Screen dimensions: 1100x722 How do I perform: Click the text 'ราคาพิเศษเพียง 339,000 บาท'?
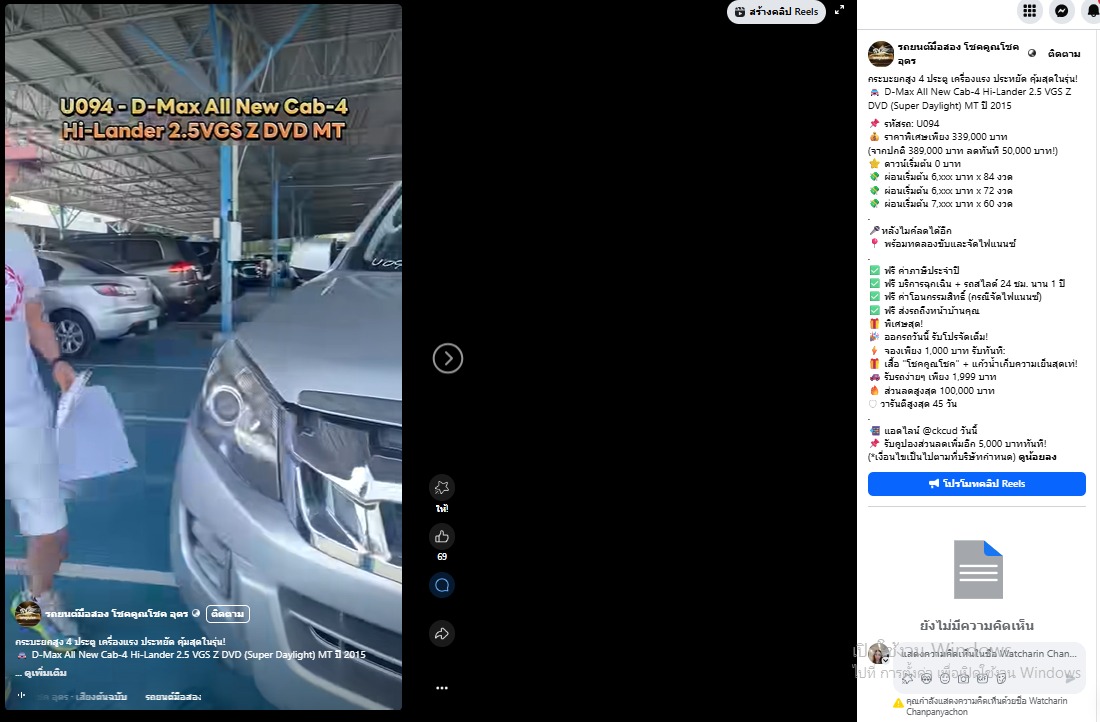pyautogui.click(x=946, y=137)
